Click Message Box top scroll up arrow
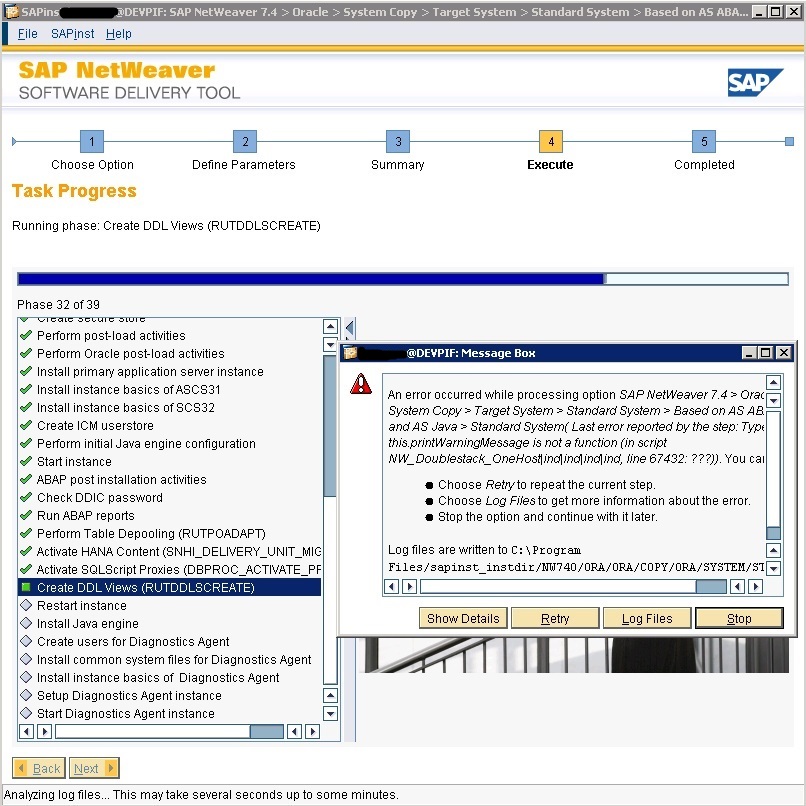This screenshot has width=806, height=806. point(774,382)
